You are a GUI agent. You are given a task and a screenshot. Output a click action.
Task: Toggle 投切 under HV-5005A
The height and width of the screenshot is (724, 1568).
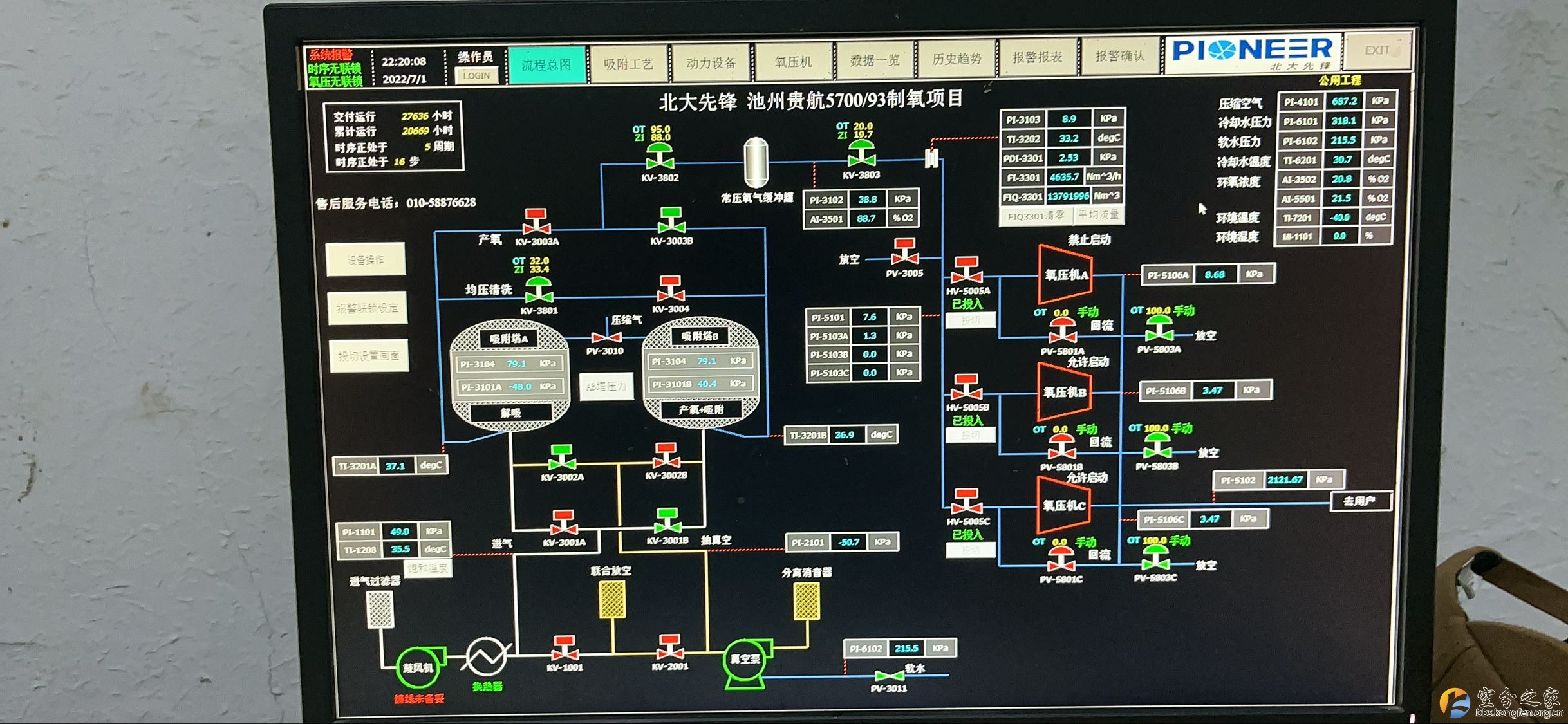971,320
